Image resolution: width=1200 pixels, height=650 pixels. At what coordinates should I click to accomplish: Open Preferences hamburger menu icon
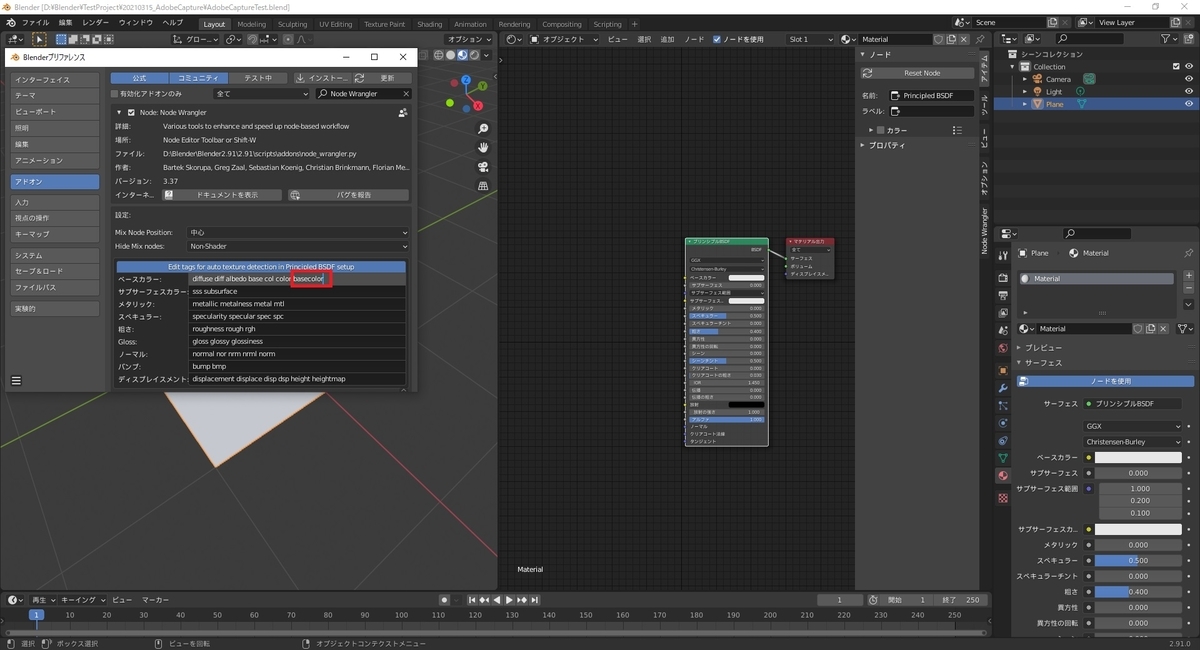point(16,380)
